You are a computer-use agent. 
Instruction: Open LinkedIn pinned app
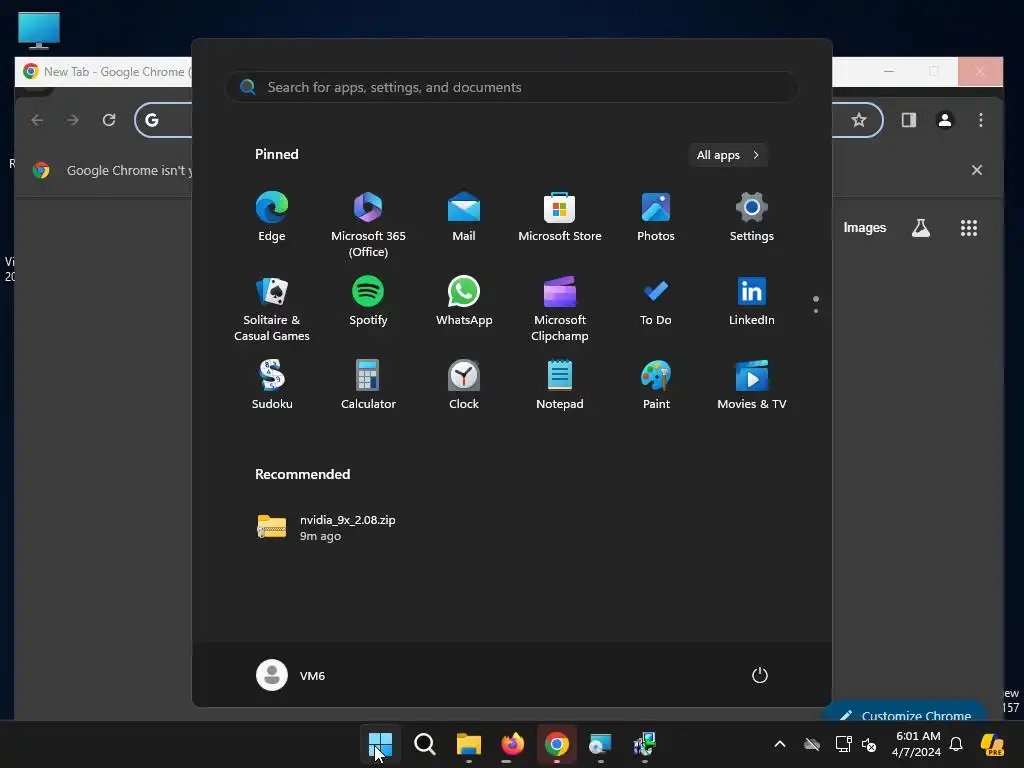752,301
